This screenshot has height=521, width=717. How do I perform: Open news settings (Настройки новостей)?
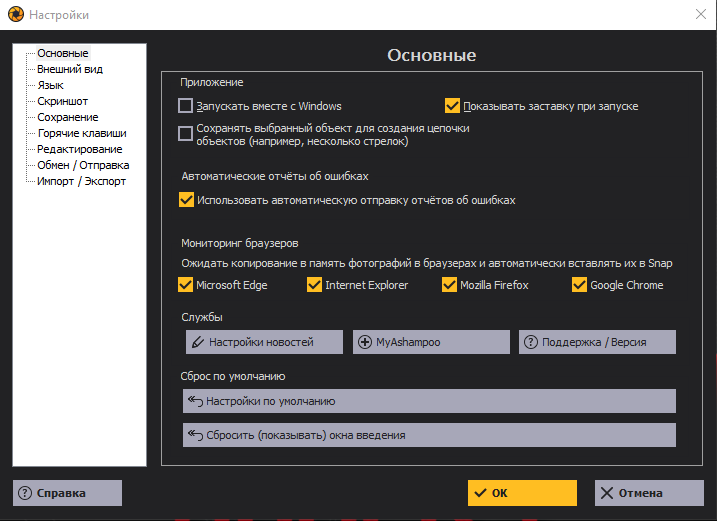click(x=264, y=342)
